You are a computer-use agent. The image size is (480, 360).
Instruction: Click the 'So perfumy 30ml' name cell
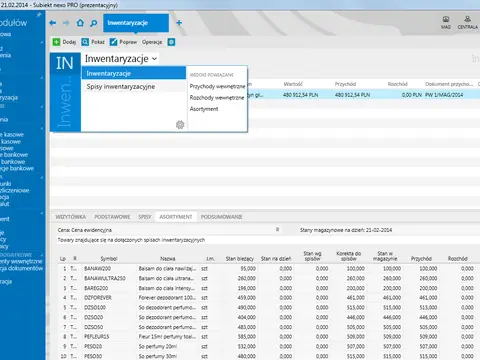[158, 356]
